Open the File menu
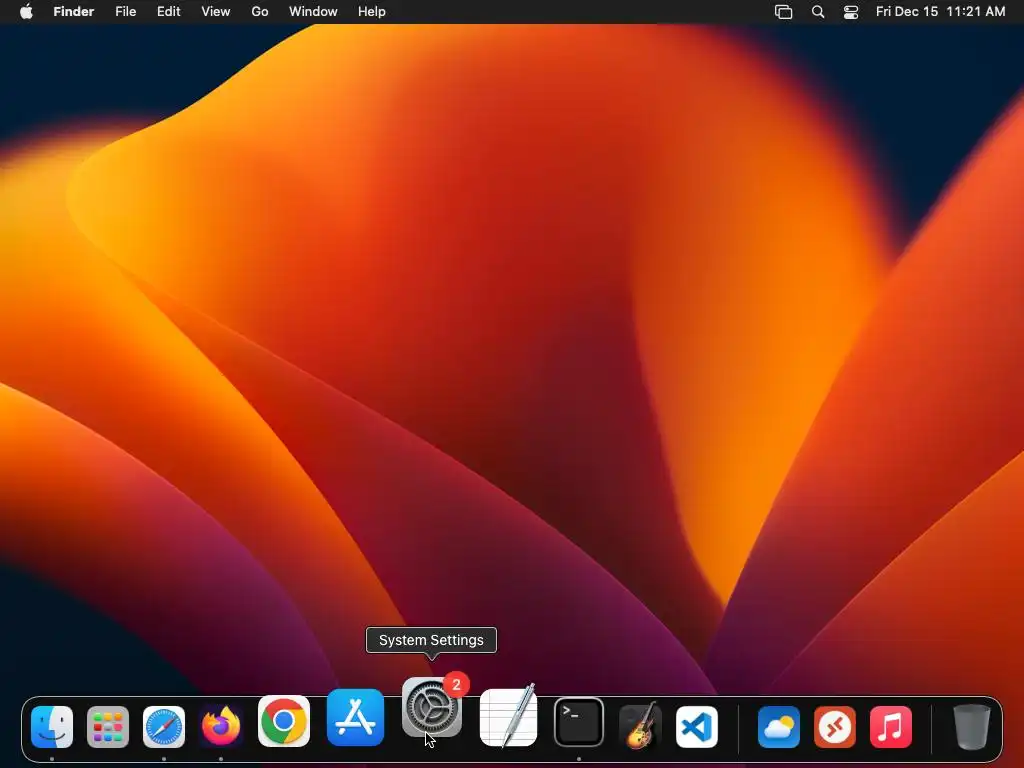1024x768 pixels. (x=125, y=11)
